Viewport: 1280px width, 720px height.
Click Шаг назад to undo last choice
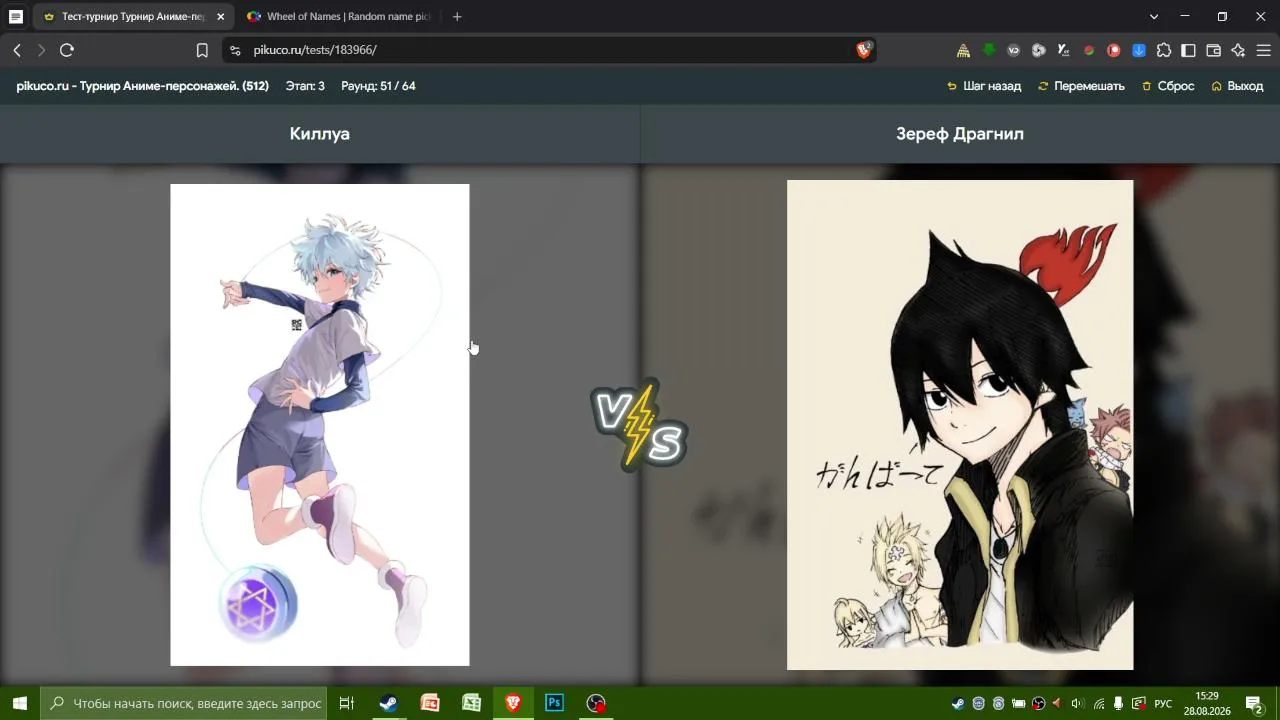tap(984, 86)
